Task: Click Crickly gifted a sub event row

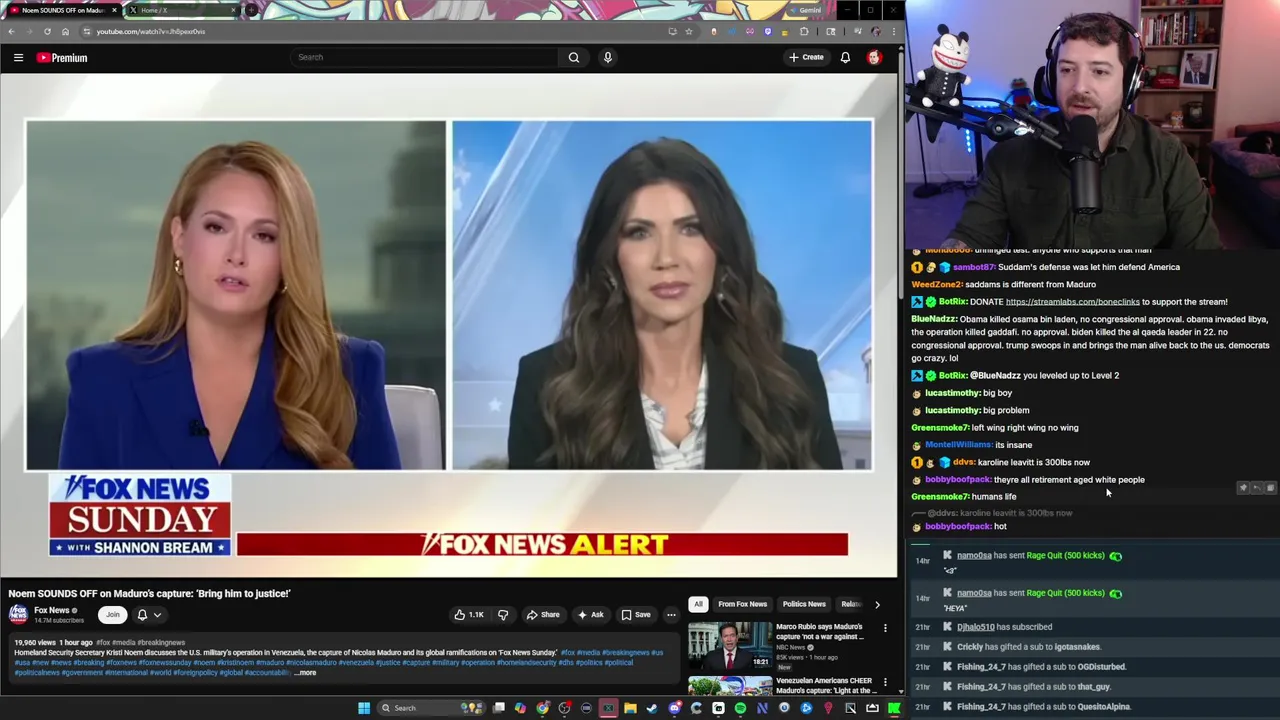Action: (x=1093, y=647)
